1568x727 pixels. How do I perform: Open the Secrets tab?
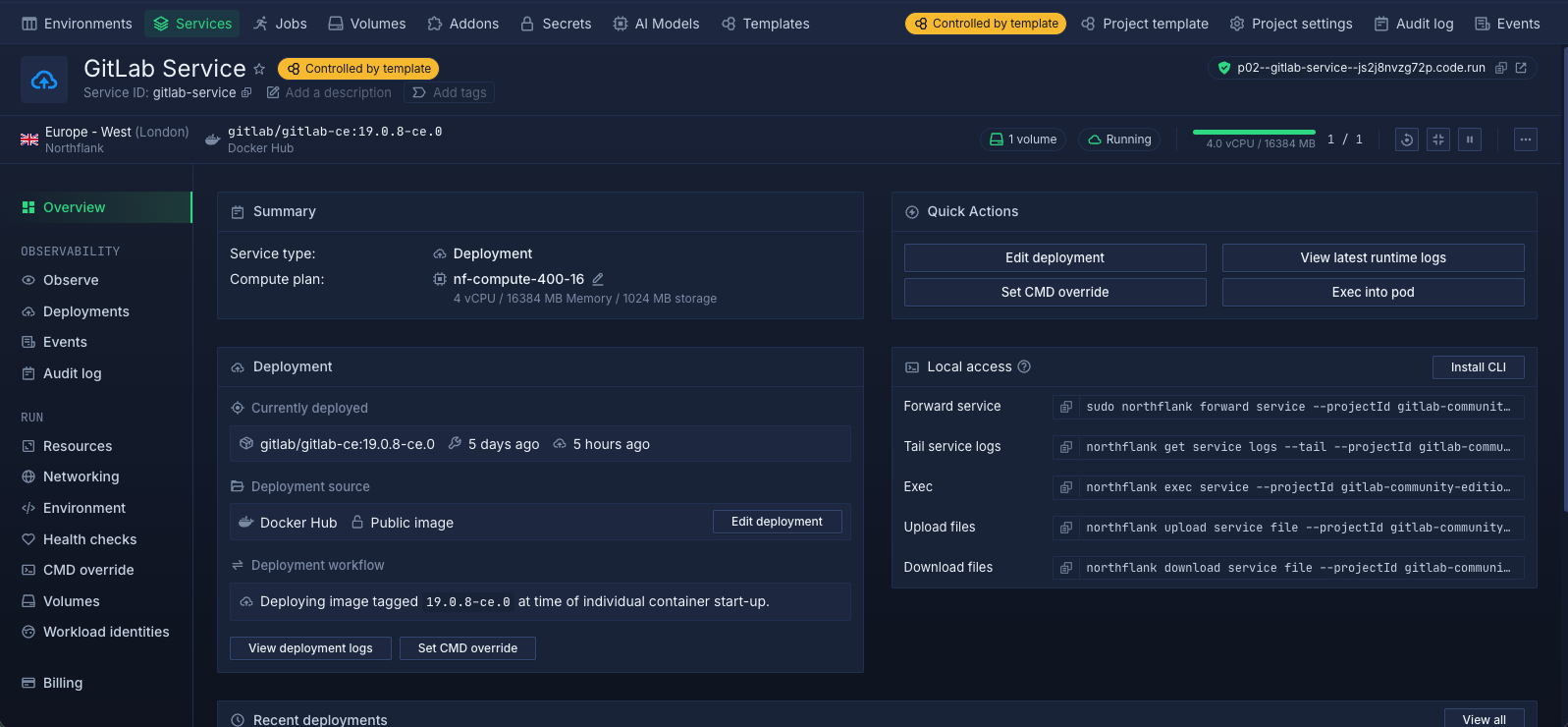[x=556, y=24]
